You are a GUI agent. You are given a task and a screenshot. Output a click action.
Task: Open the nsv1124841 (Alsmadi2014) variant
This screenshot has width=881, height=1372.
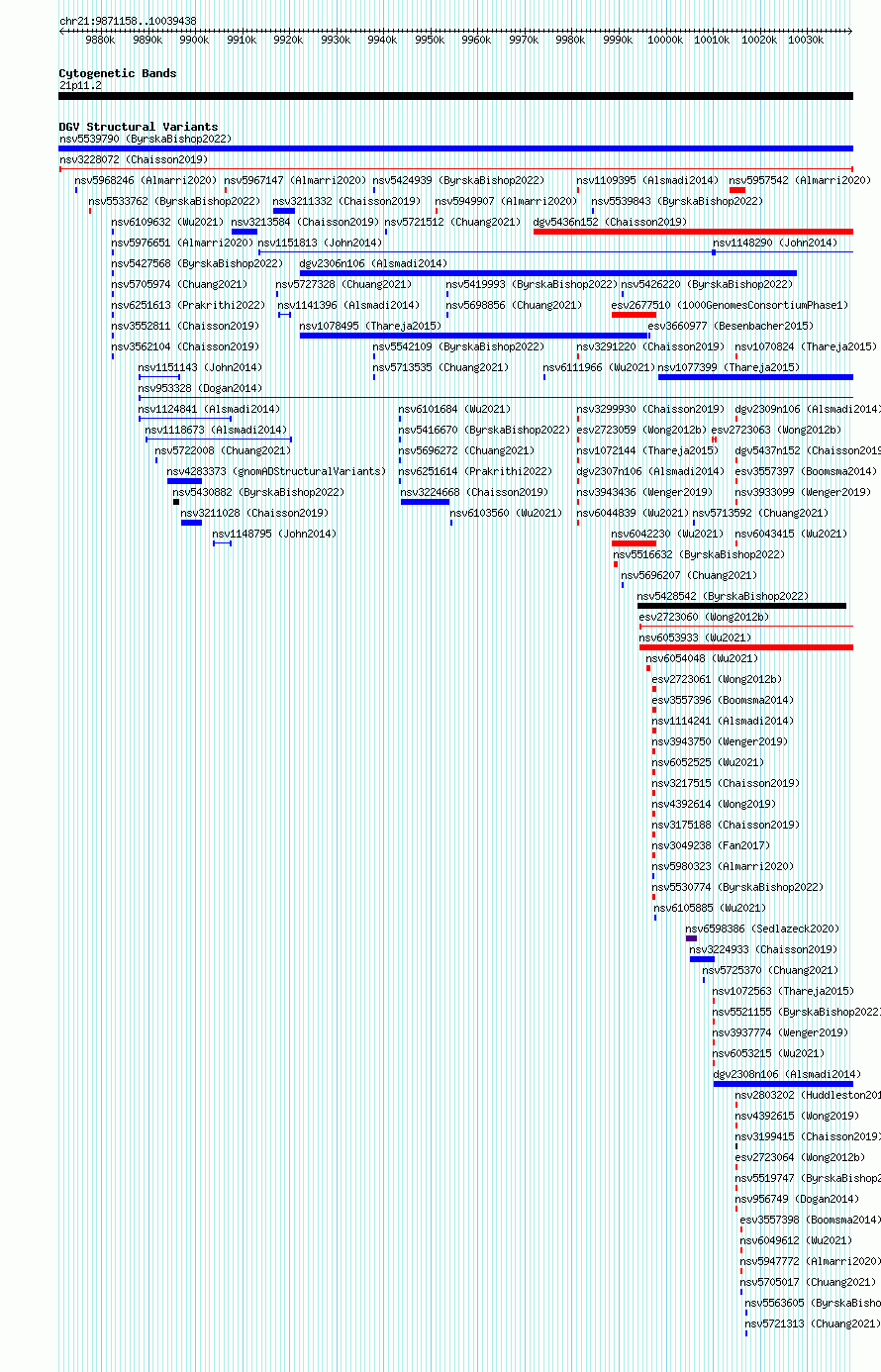210,409
